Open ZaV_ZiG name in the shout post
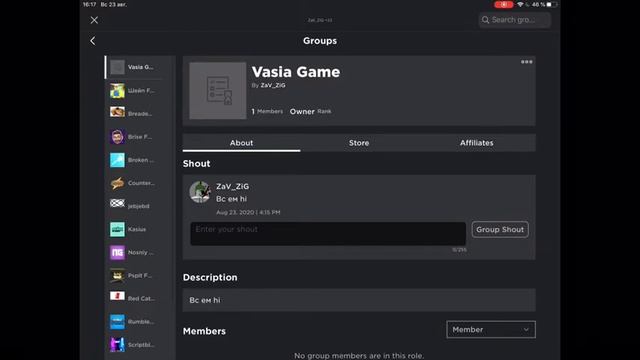The width and height of the screenshot is (640, 360). (x=232, y=186)
